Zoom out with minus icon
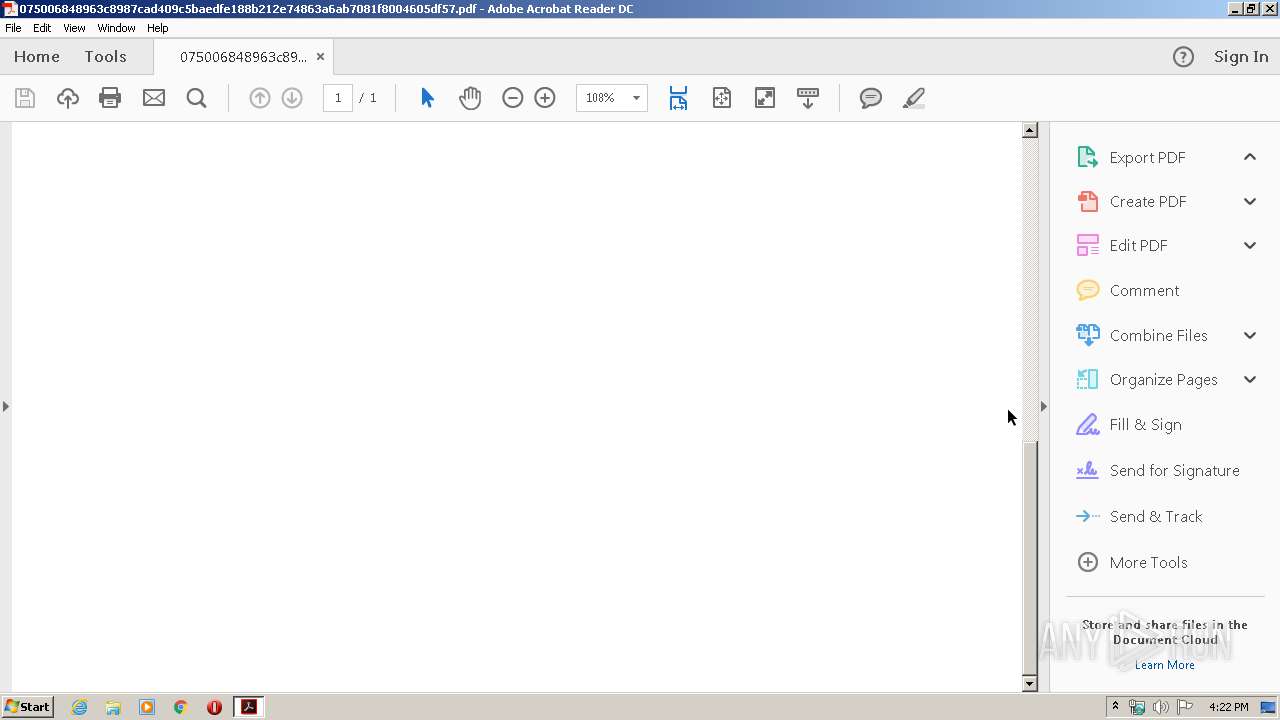The image size is (1280, 720). coord(513,98)
